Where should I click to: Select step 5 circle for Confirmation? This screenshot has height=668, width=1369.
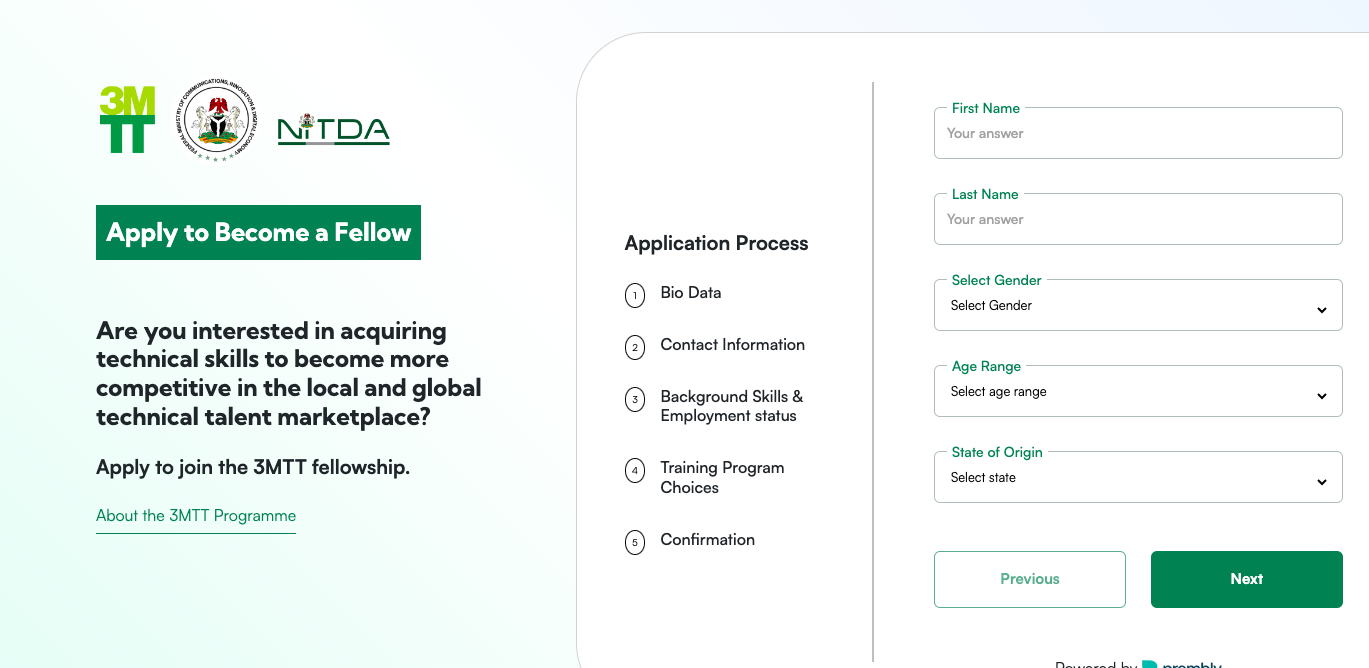(x=635, y=542)
